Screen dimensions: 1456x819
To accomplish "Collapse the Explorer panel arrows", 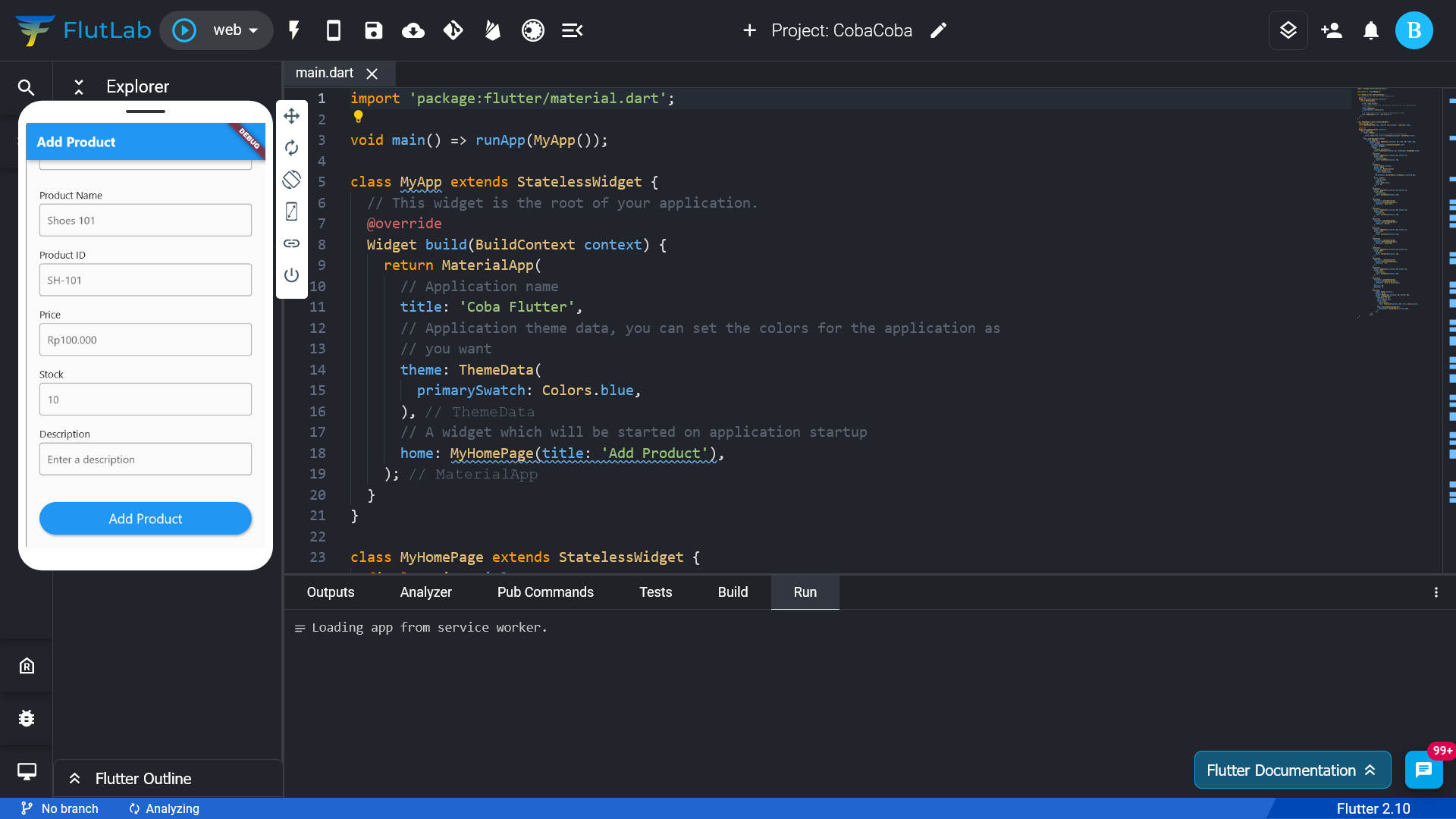I will coord(79,87).
